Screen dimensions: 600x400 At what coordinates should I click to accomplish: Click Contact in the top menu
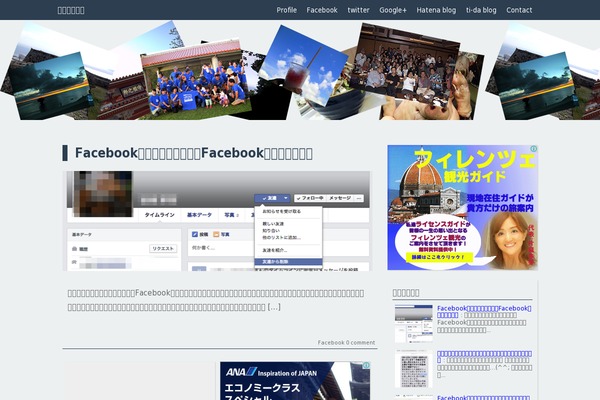(x=519, y=10)
